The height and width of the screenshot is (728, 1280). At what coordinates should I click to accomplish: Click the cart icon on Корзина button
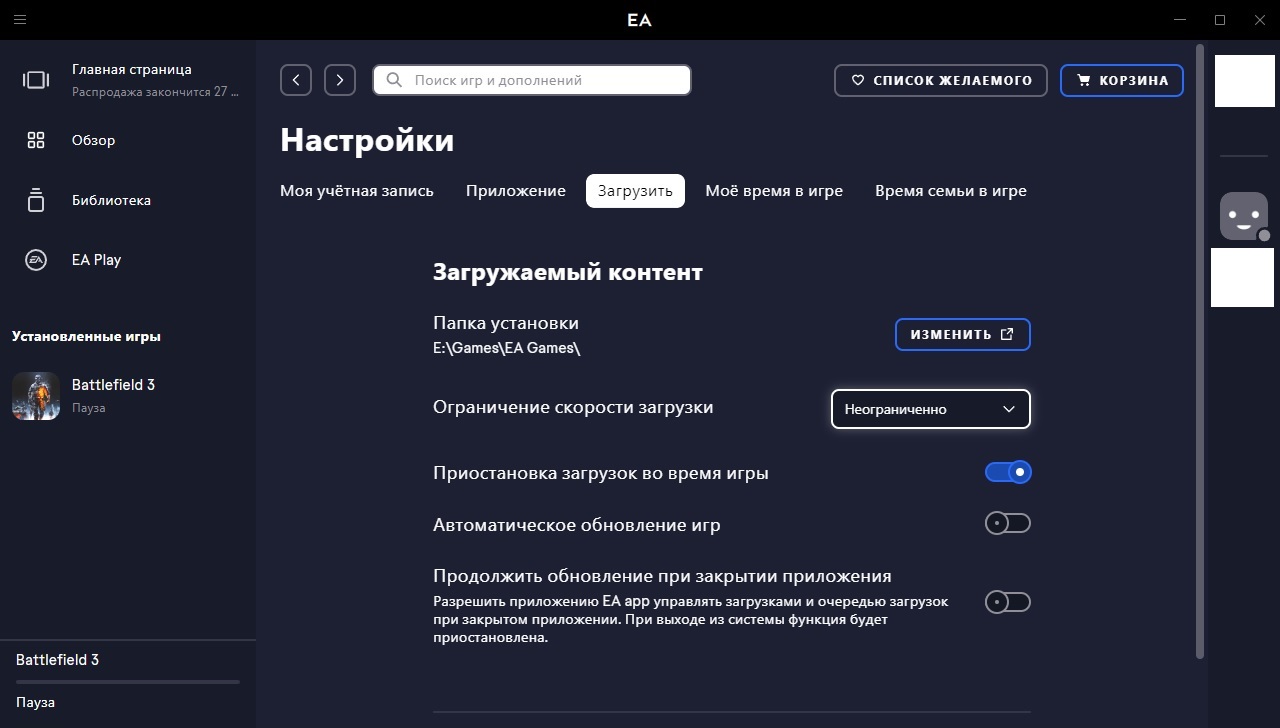click(1083, 80)
